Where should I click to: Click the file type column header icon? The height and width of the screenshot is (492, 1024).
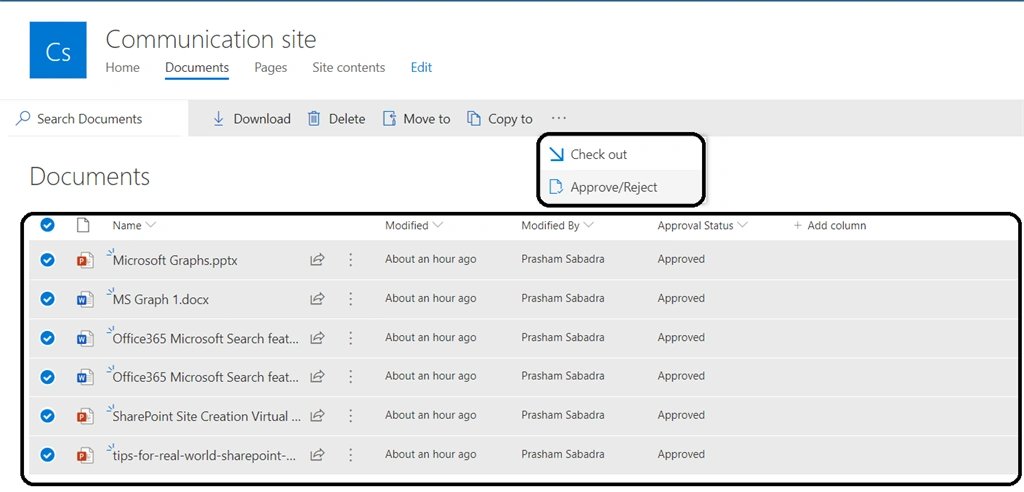(82, 225)
